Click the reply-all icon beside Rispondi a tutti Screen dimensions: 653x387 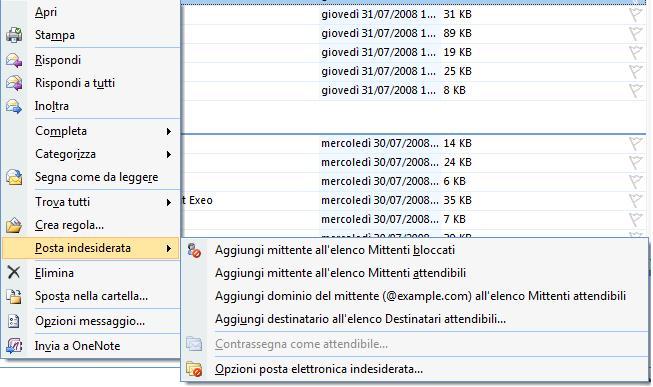14,83
